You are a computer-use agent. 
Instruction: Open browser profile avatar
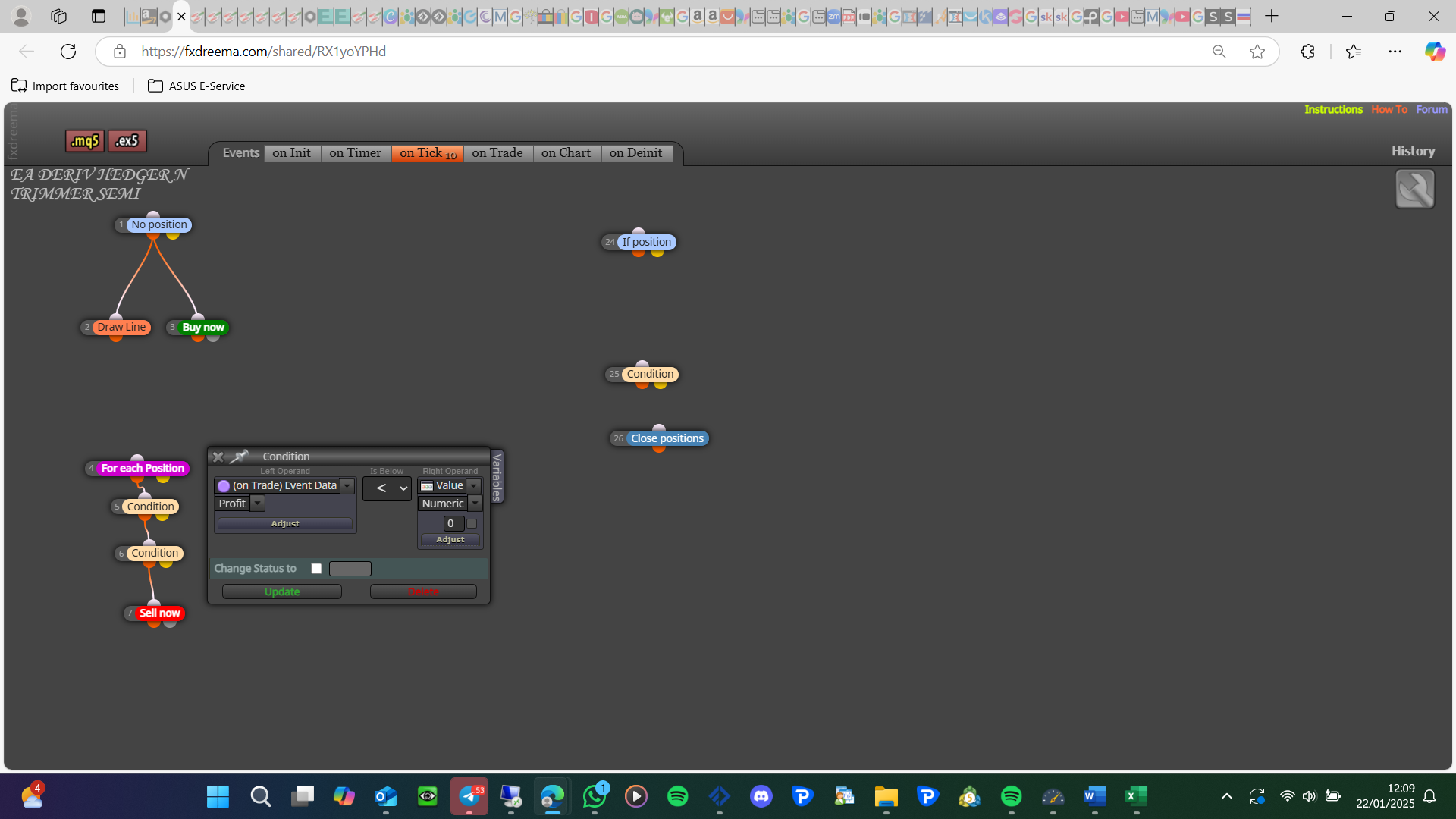[x=21, y=16]
